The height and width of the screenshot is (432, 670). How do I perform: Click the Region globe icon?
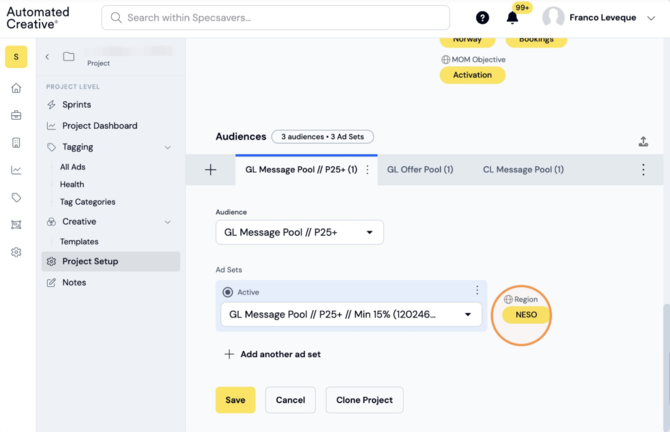click(x=508, y=300)
